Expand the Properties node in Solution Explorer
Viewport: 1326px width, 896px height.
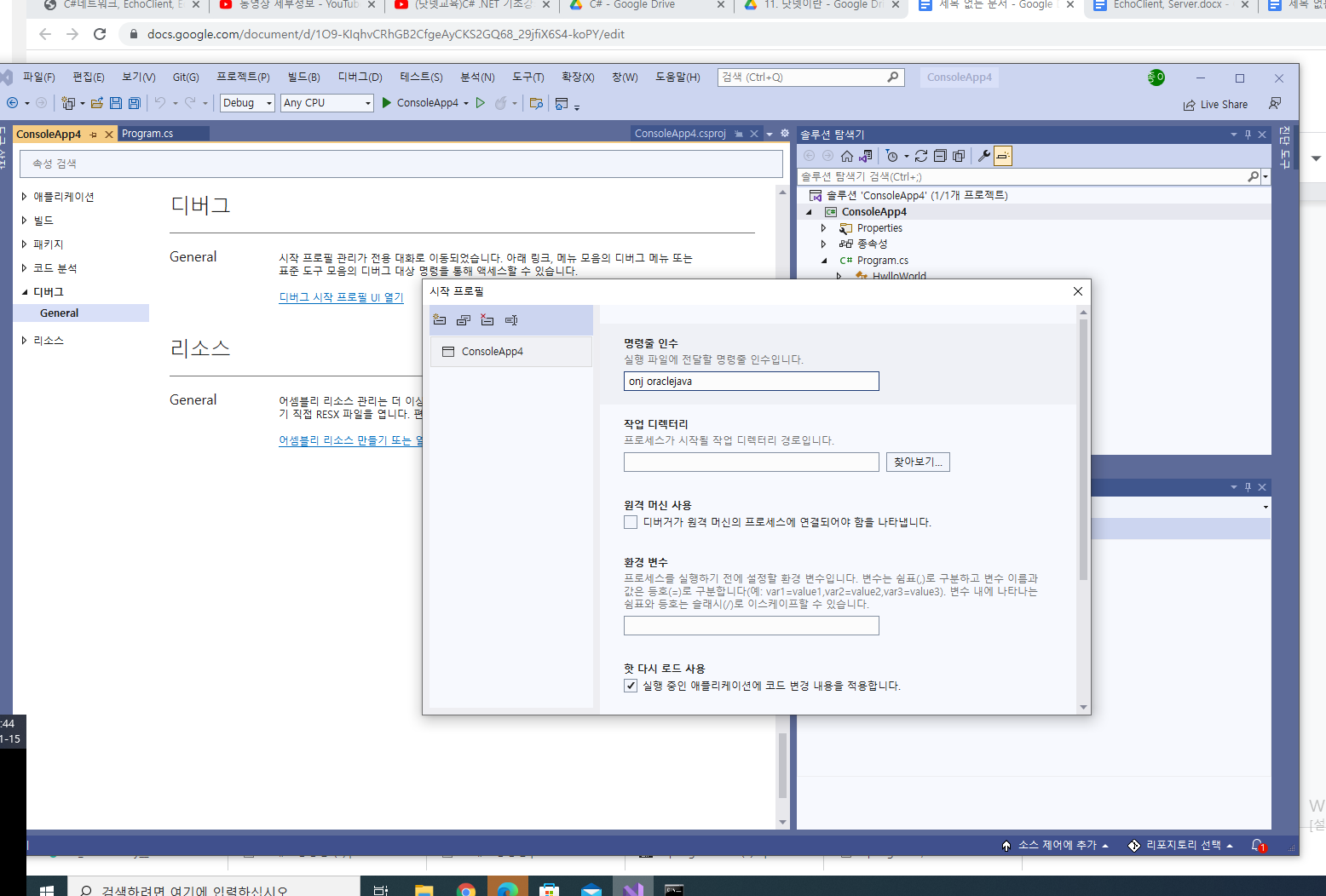click(823, 228)
